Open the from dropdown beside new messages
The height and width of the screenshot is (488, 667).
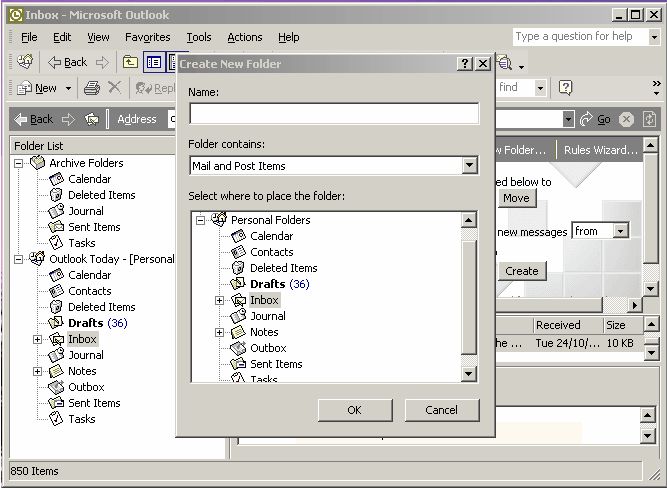click(x=621, y=231)
